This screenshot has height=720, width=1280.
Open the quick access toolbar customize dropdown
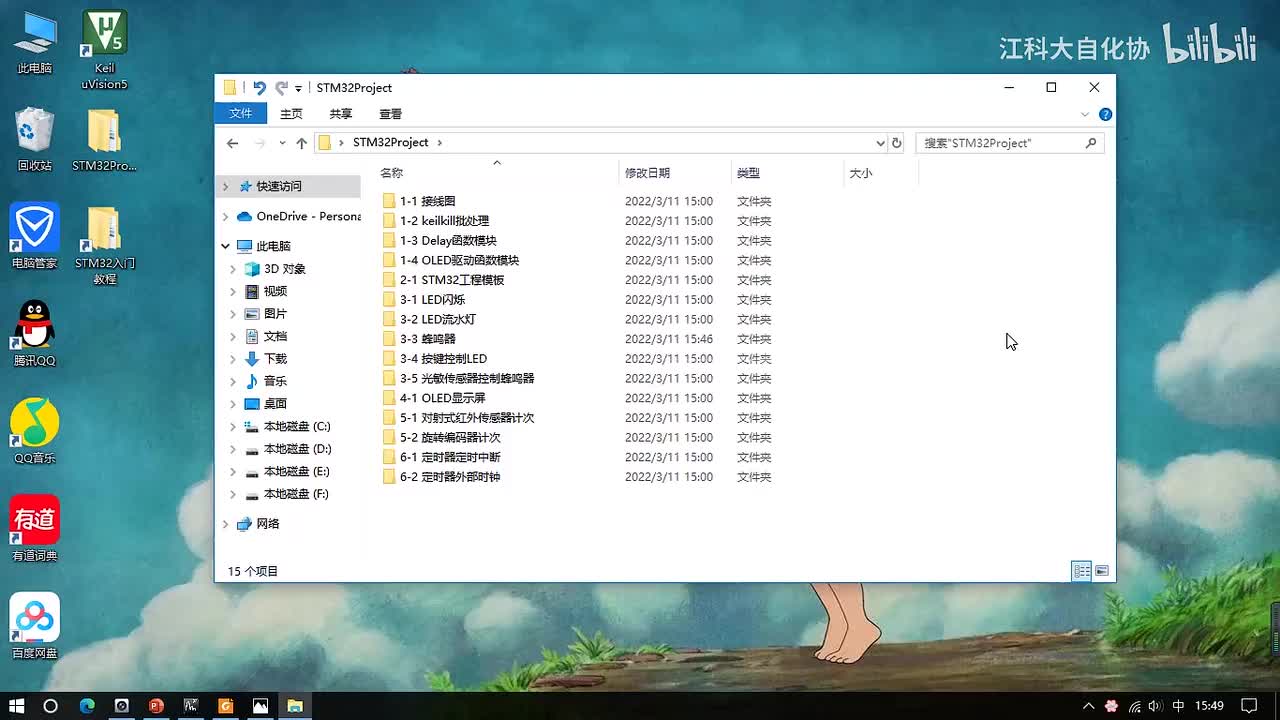pos(298,89)
